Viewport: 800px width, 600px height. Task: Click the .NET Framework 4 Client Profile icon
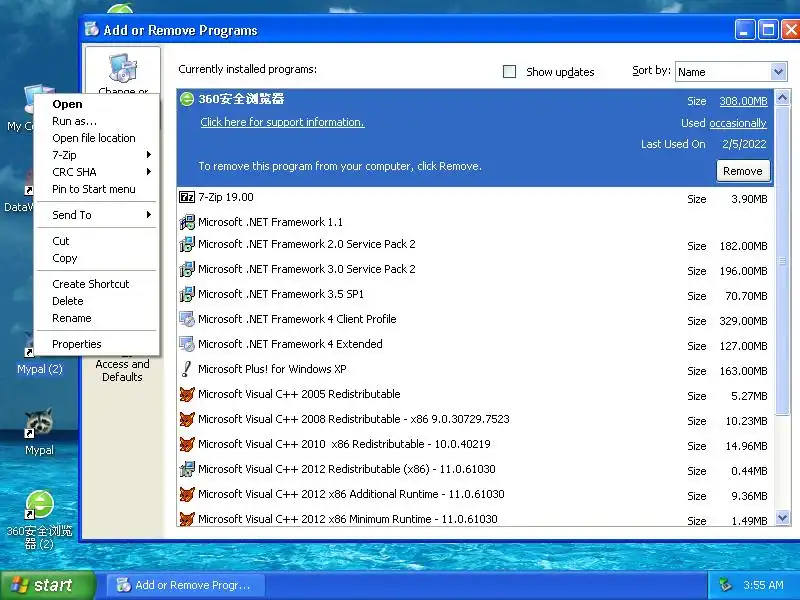pyautogui.click(x=187, y=319)
